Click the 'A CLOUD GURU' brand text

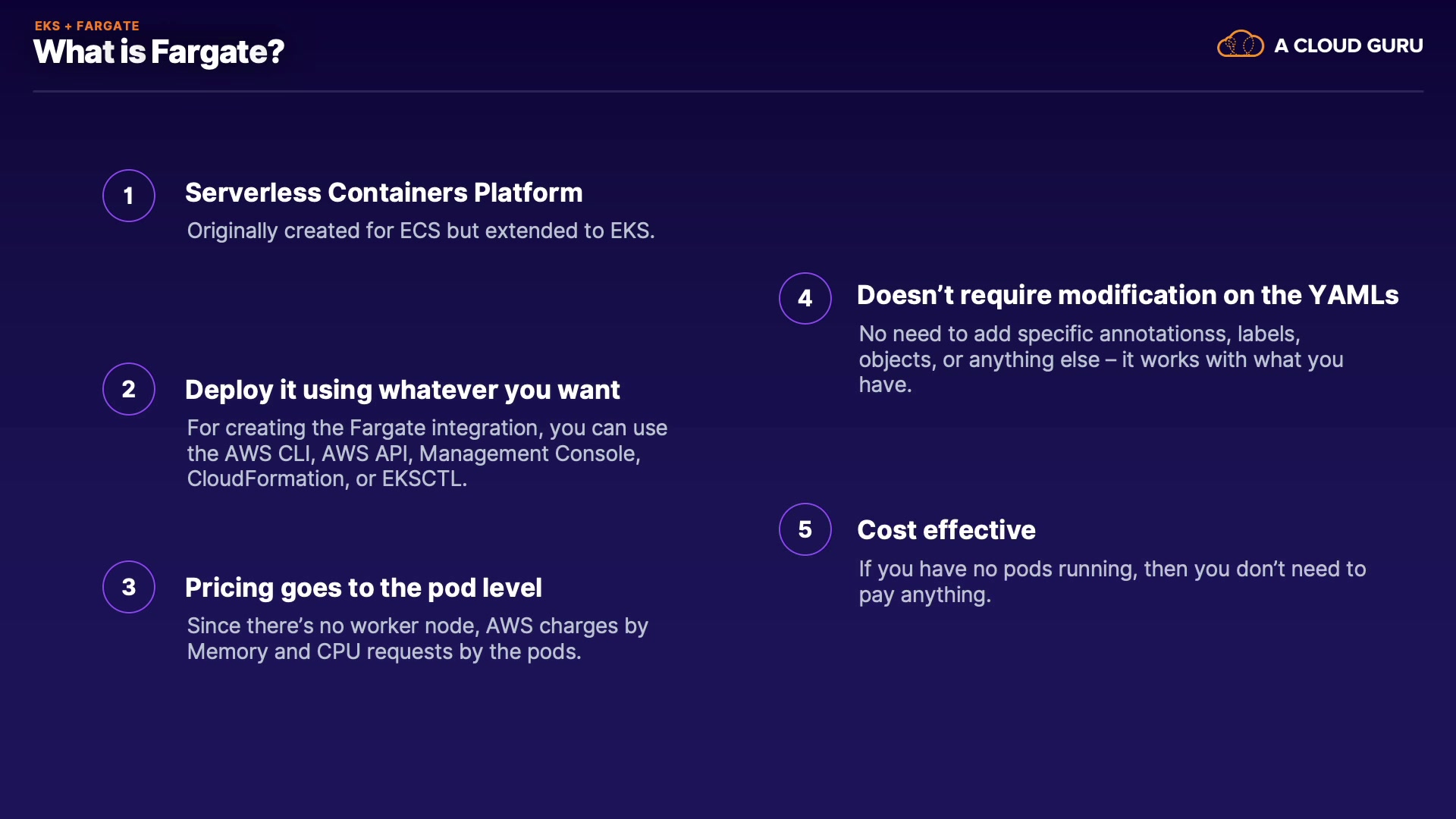[1348, 45]
